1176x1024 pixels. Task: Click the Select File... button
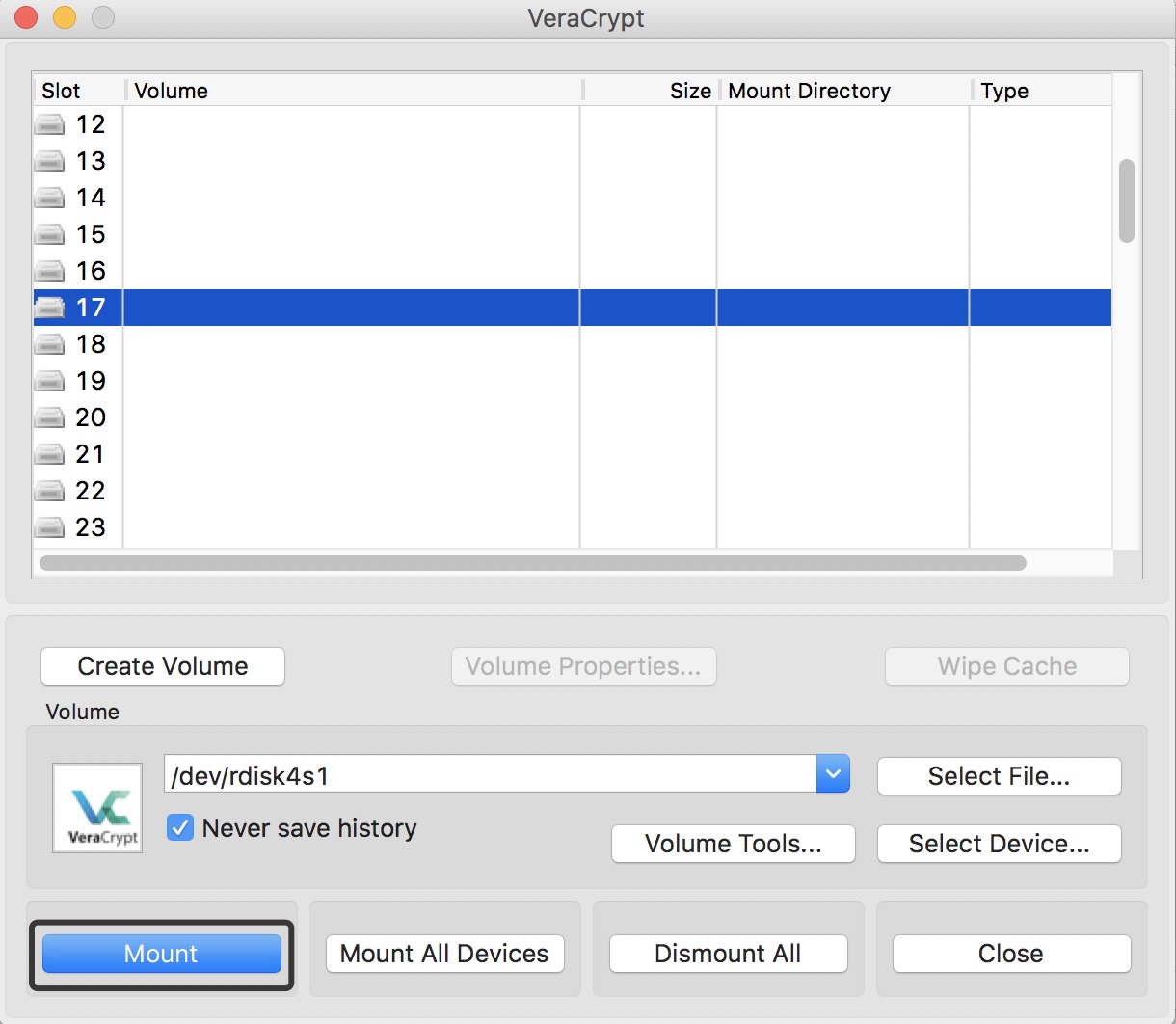(x=1000, y=776)
